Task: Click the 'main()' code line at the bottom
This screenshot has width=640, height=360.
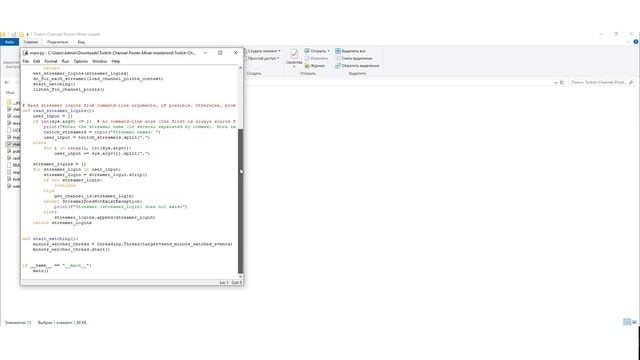Action: coord(40,271)
